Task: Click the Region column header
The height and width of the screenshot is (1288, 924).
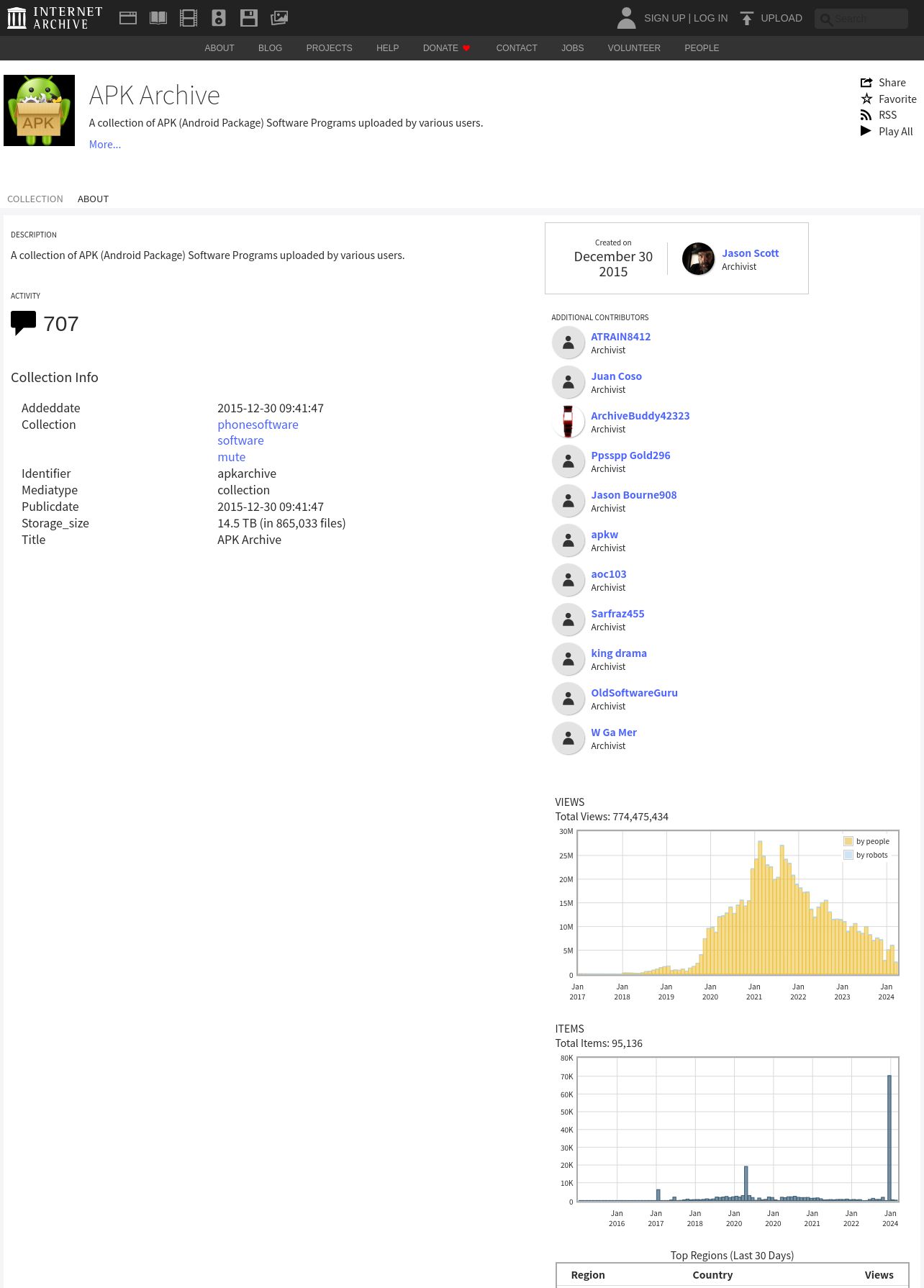Action: [588, 1275]
